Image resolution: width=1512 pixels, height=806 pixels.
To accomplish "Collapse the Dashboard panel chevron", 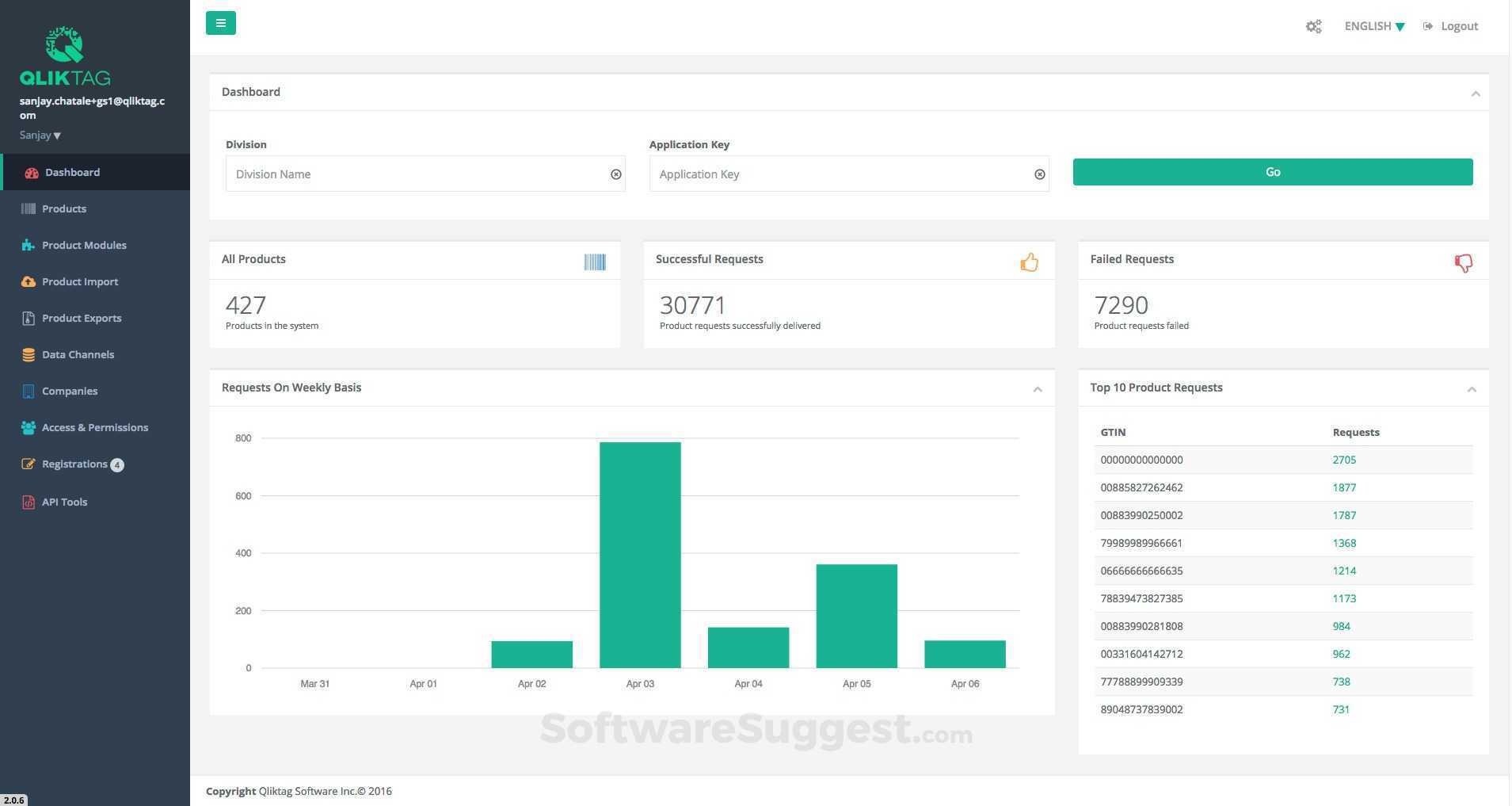I will click(x=1476, y=93).
